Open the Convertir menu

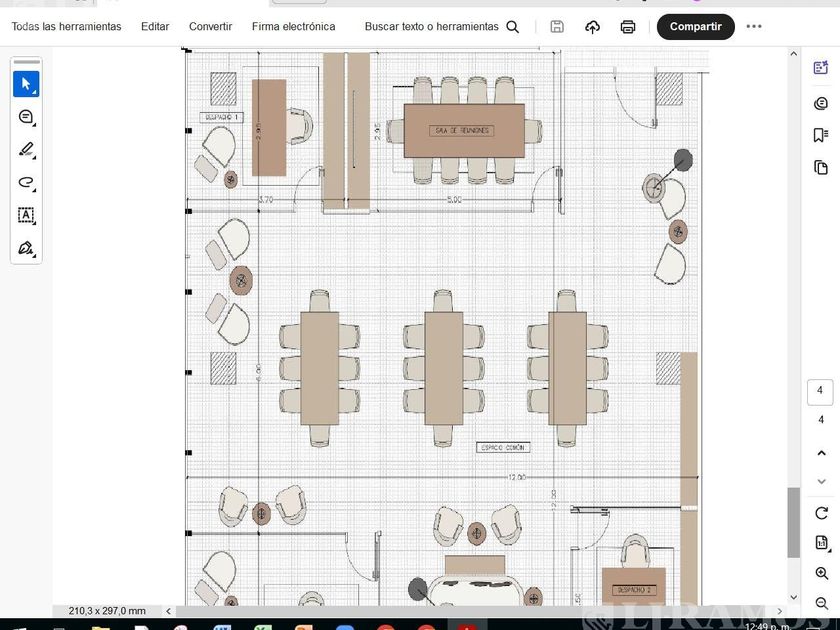(x=210, y=27)
